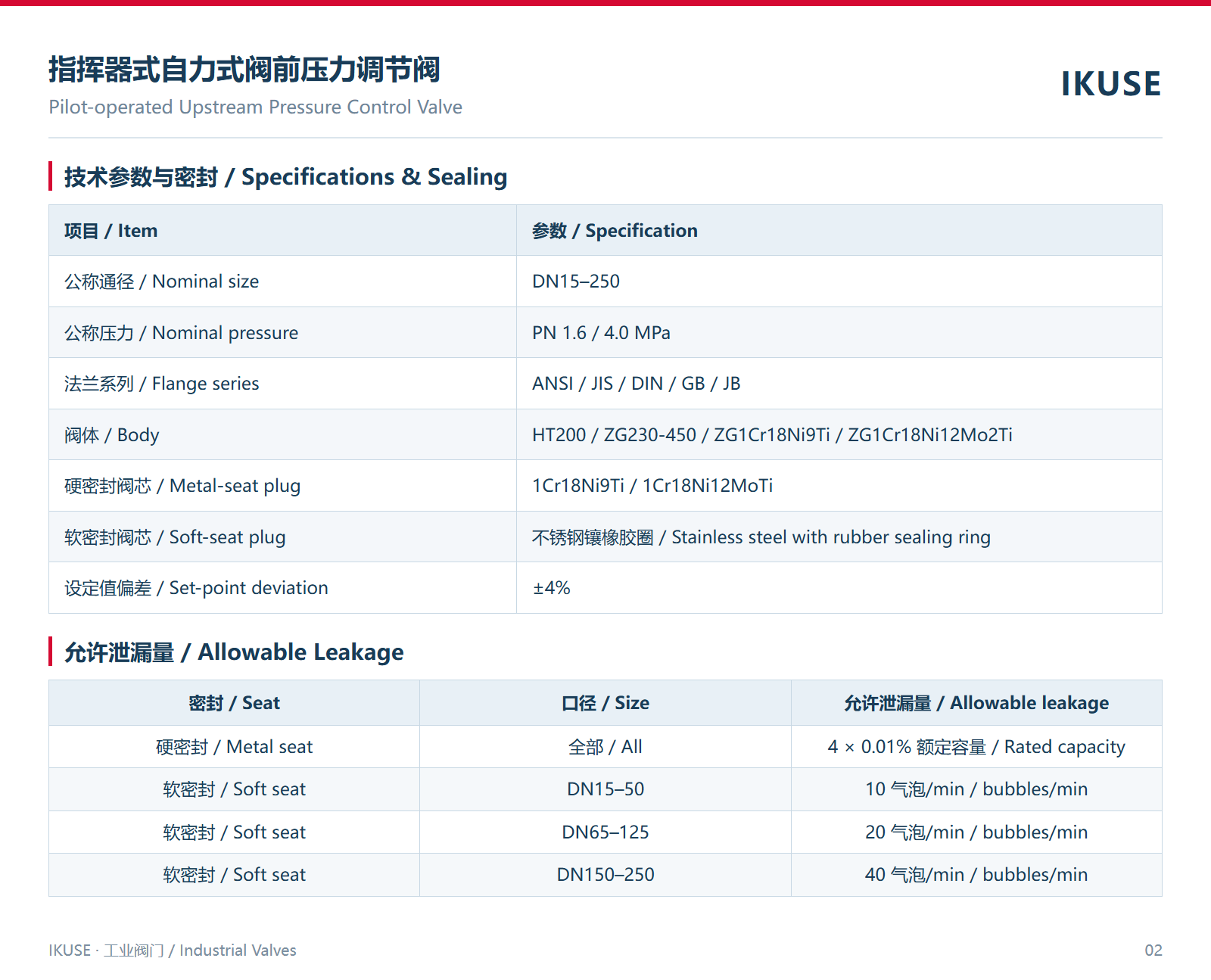Click the 'DN15–50' size cell

(605, 789)
